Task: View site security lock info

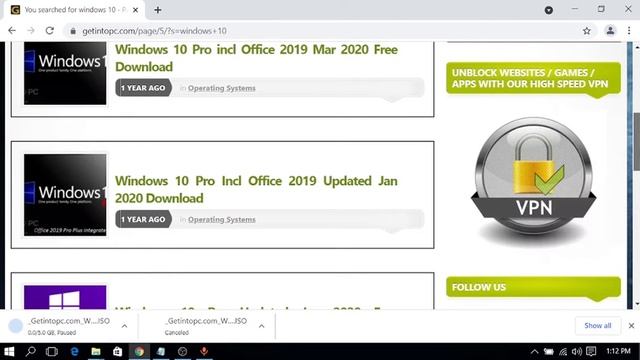Action: tap(73, 31)
